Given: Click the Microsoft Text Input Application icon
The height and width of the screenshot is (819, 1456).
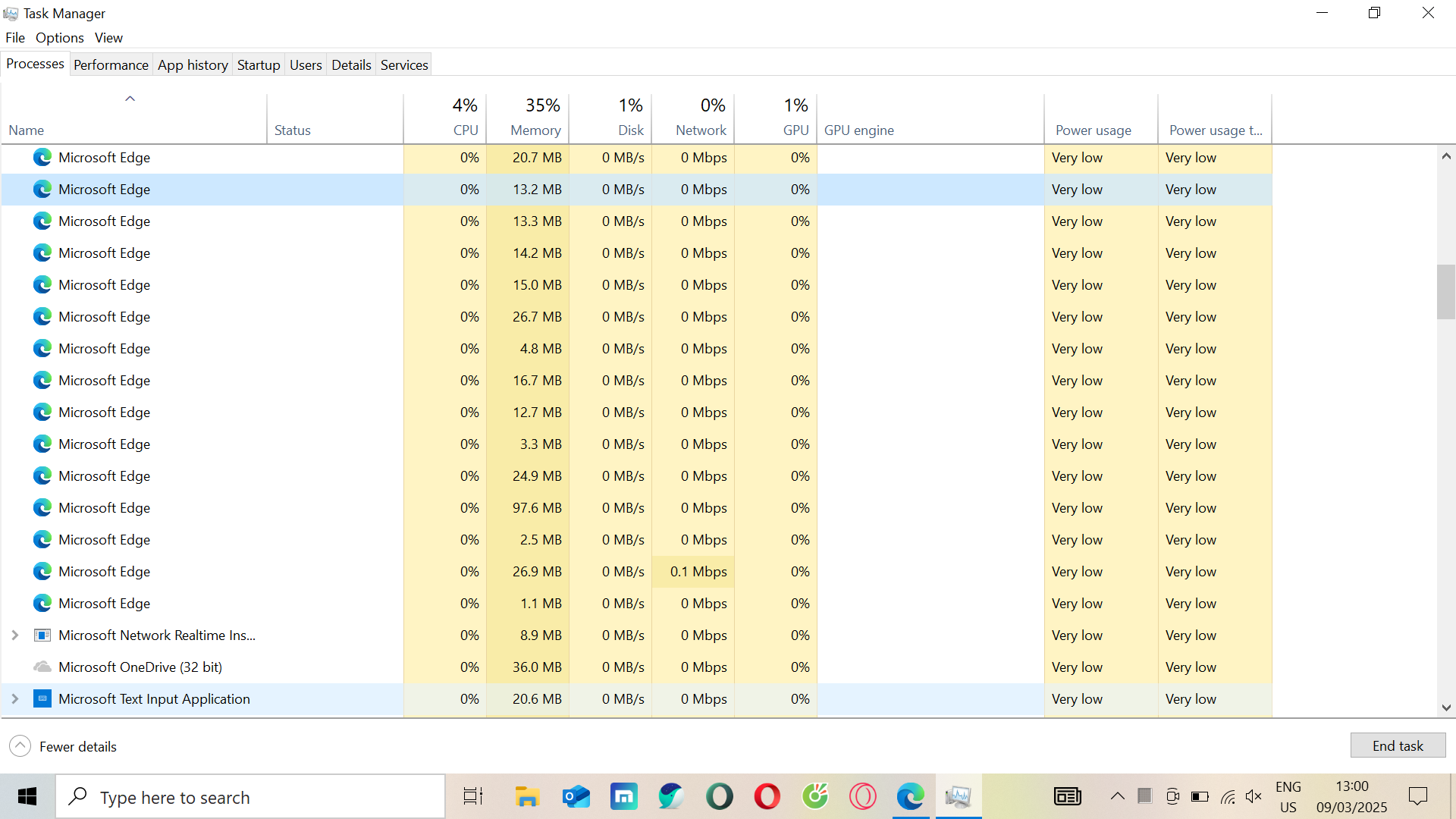Looking at the screenshot, I should 42,699.
